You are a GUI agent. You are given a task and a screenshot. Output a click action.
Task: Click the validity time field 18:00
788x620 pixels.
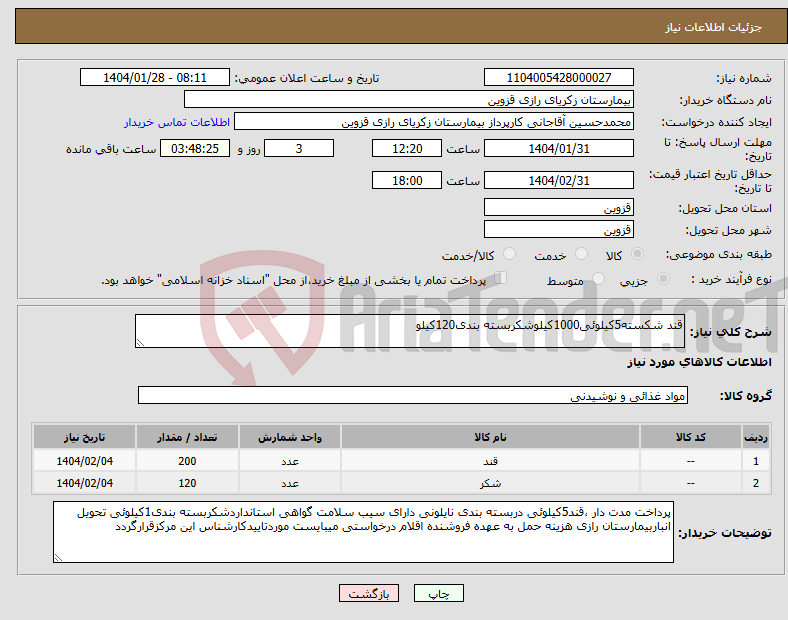pos(407,180)
